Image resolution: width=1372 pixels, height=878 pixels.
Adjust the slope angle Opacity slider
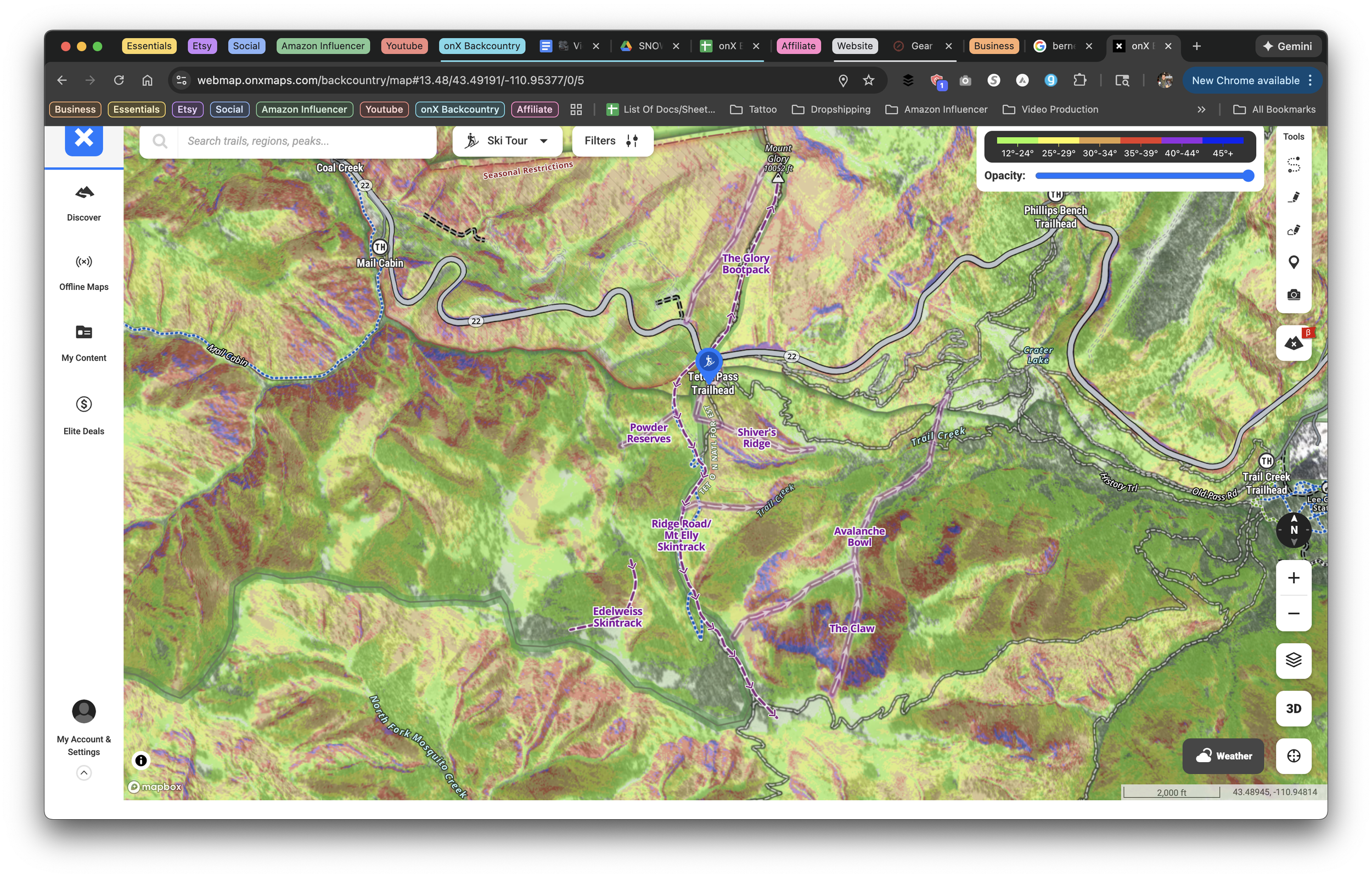pyautogui.click(x=1247, y=176)
